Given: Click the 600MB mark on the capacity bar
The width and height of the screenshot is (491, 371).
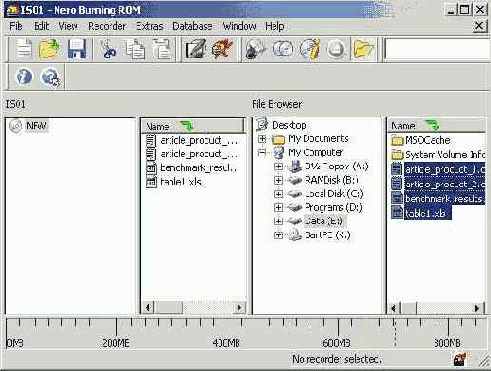Looking at the screenshot, I should tap(337, 343).
